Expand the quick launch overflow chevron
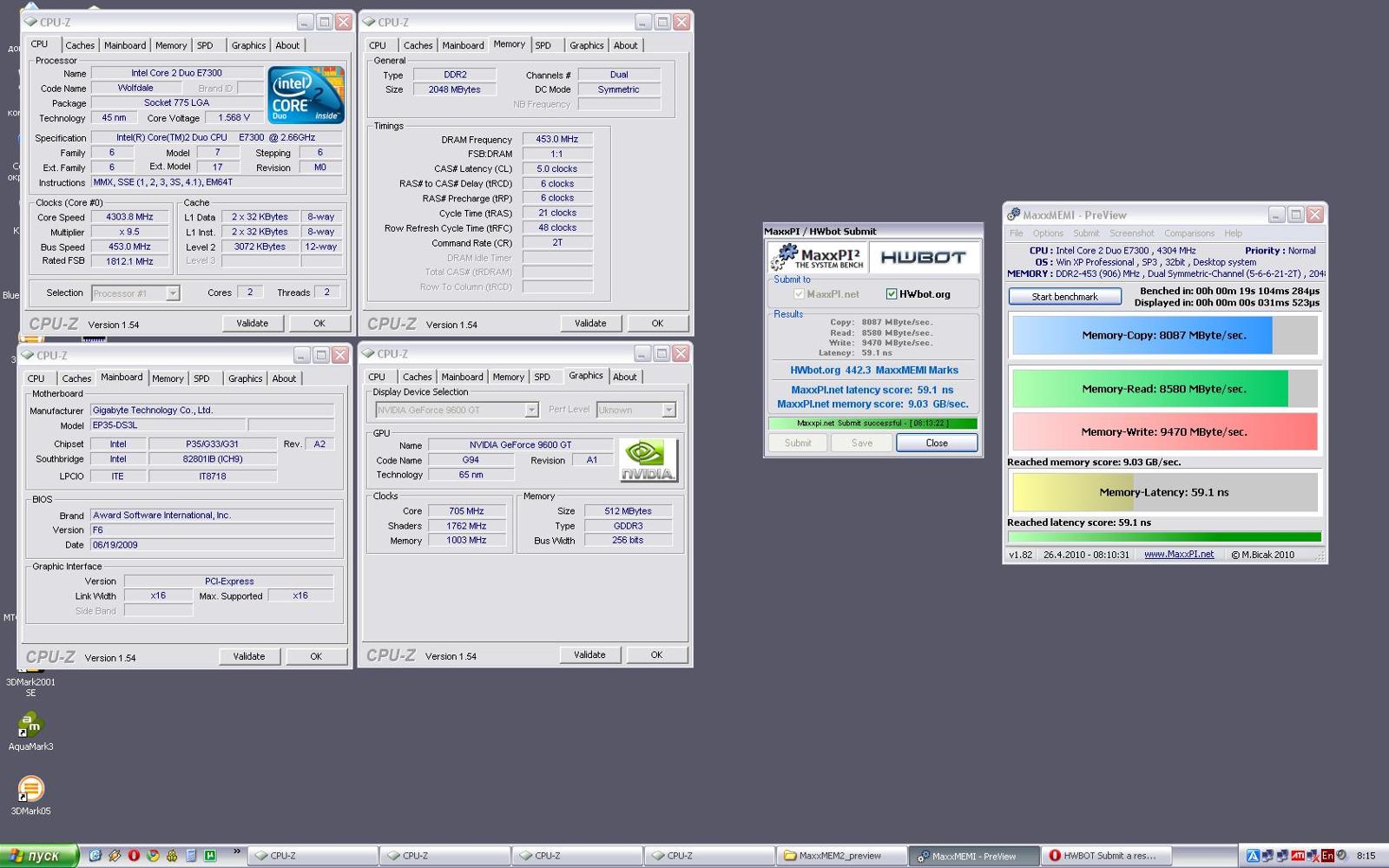The width and height of the screenshot is (1389, 868). [236, 852]
